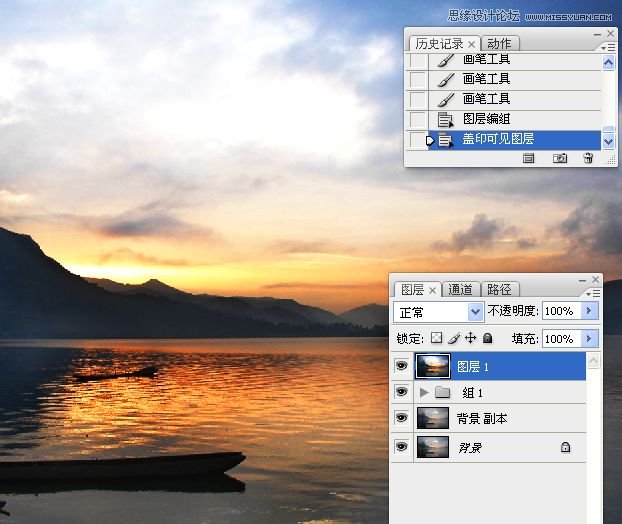Image resolution: width=622 pixels, height=524 pixels.
Task: Minimize the Layers panel
Action: point(582,280)
